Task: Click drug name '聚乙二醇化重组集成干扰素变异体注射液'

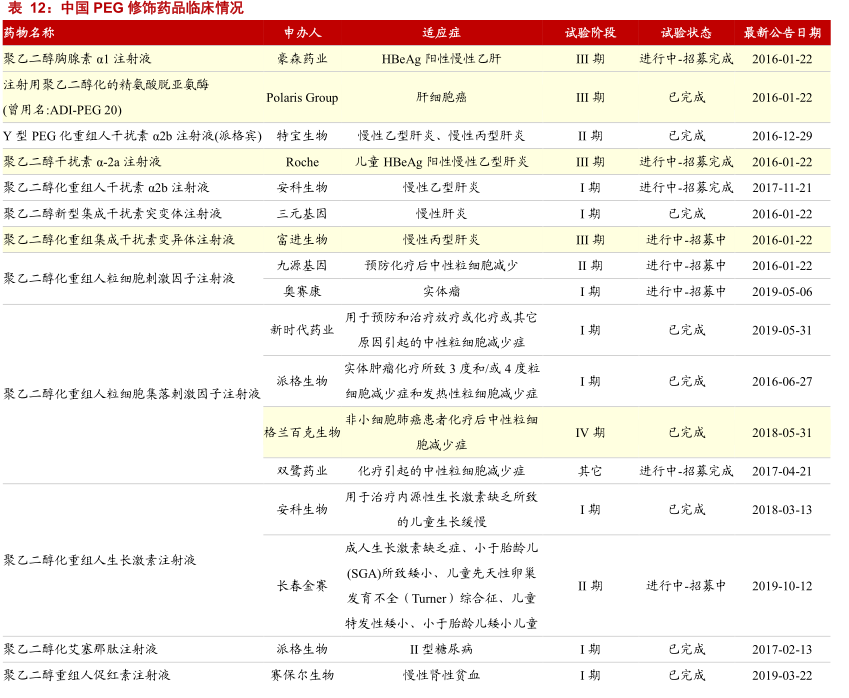Action: click(119, 239)
